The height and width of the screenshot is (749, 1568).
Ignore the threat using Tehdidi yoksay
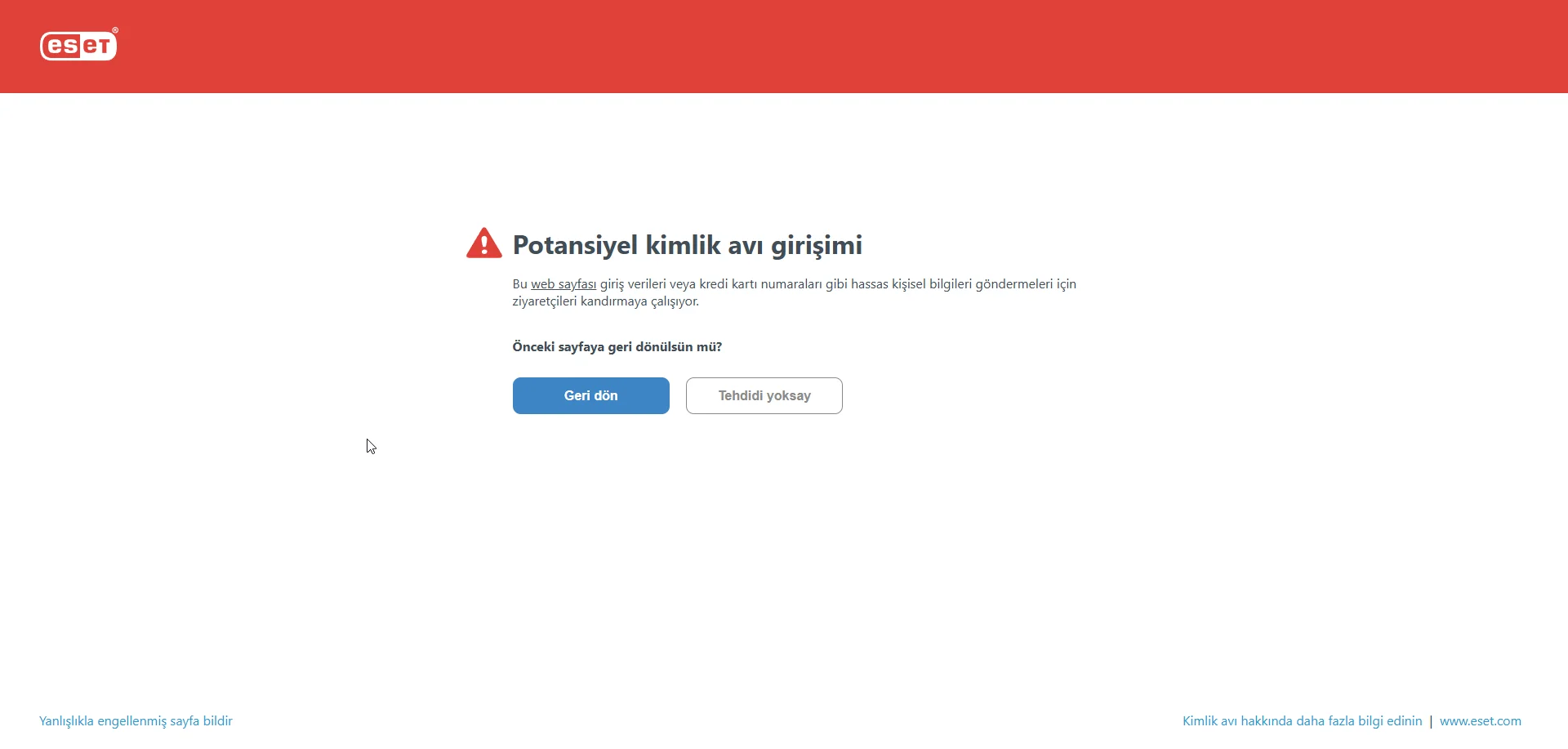pyautogui.click(x=764, y=395)
